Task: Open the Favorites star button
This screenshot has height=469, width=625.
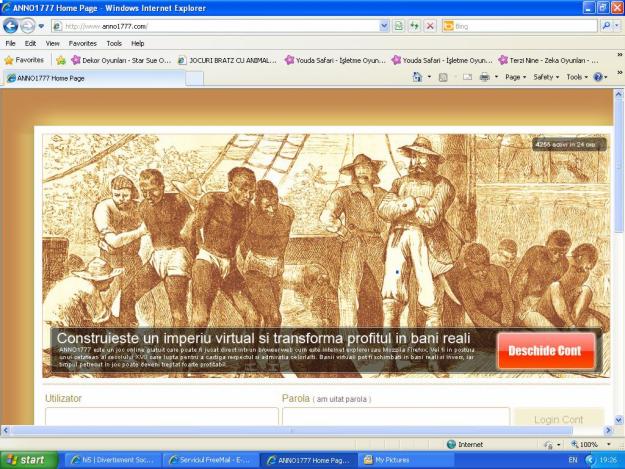Action: click(24, 60)
